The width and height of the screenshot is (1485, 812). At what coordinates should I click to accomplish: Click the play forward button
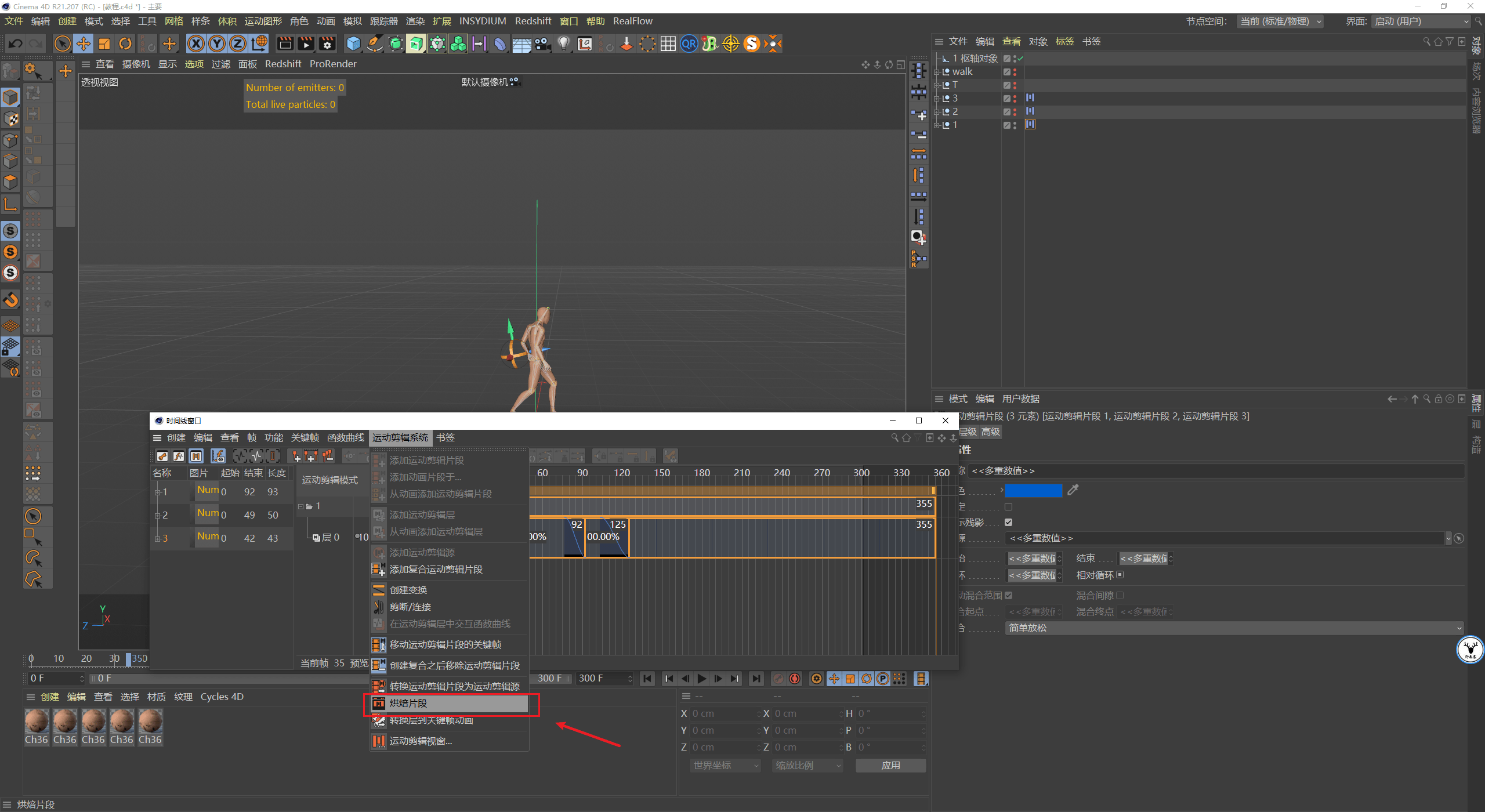tap(702, 679)
